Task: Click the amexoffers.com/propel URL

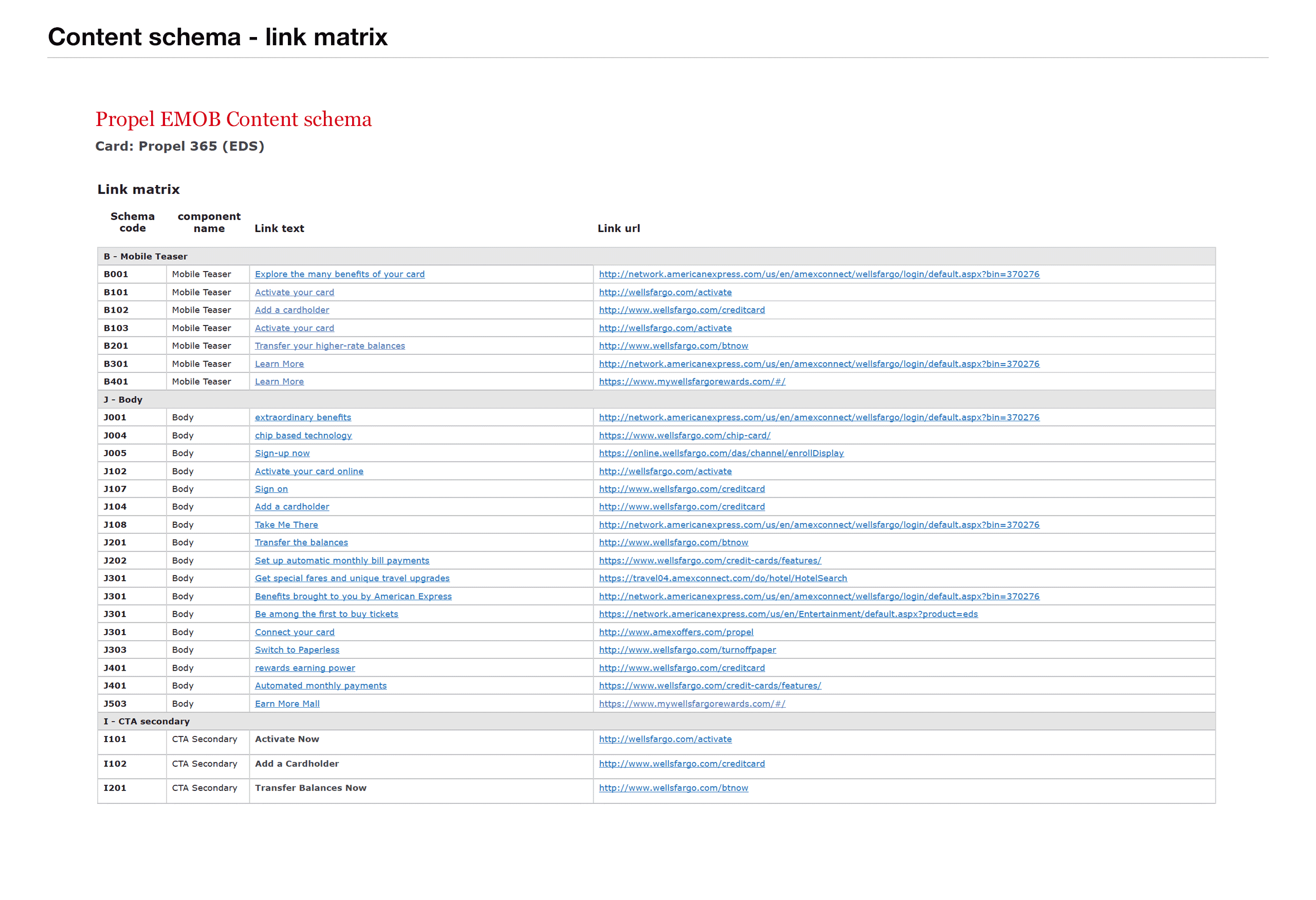Action: tap(675, 632)
